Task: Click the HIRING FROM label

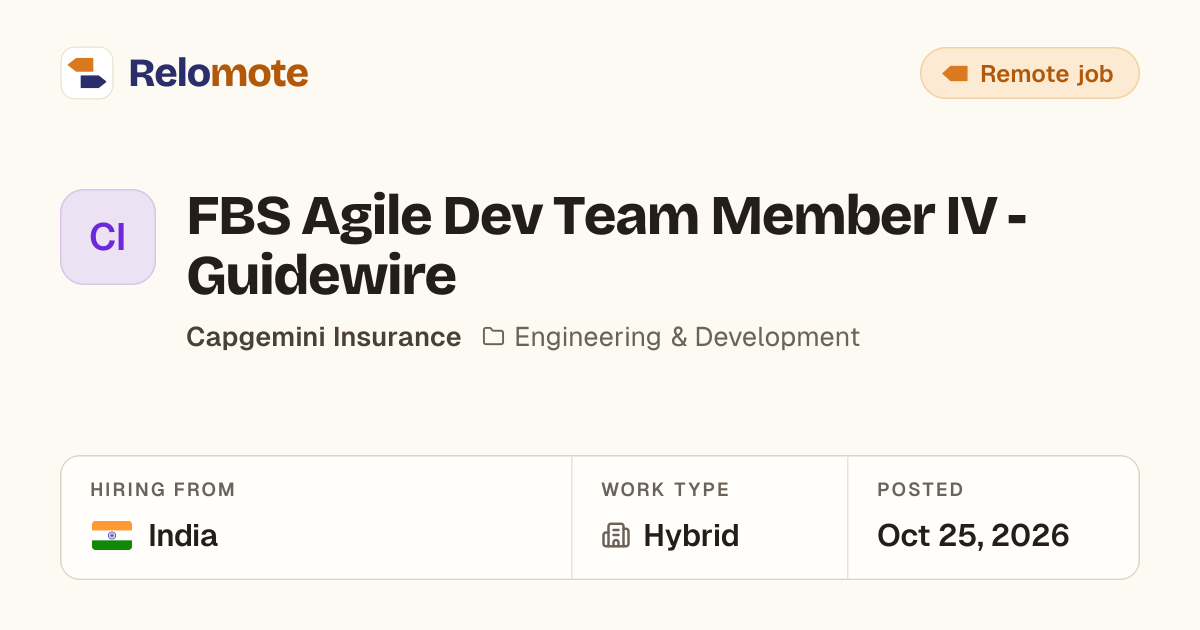Action: (x=163, y=490)
